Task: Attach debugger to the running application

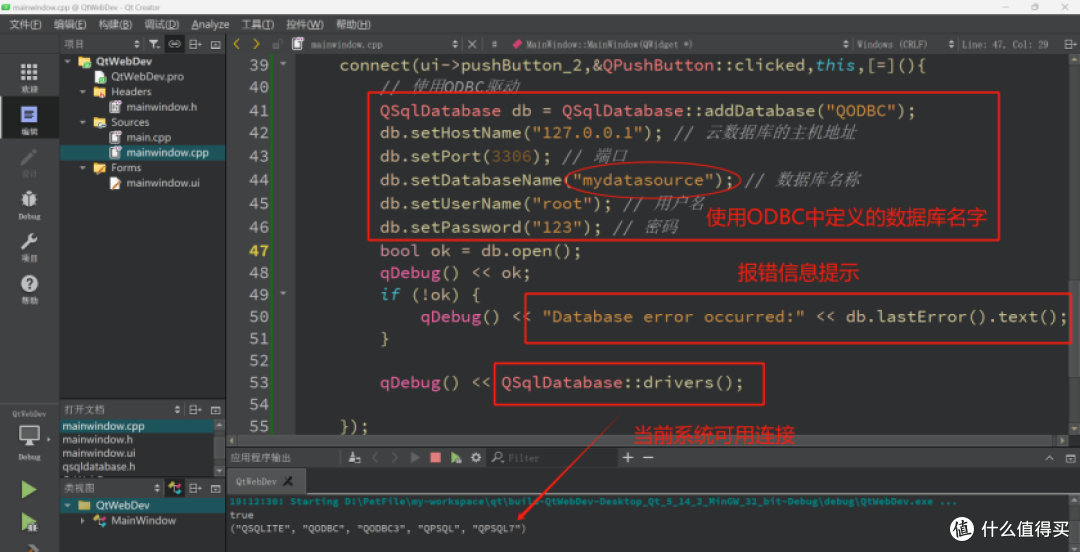Action: point(455,458)
